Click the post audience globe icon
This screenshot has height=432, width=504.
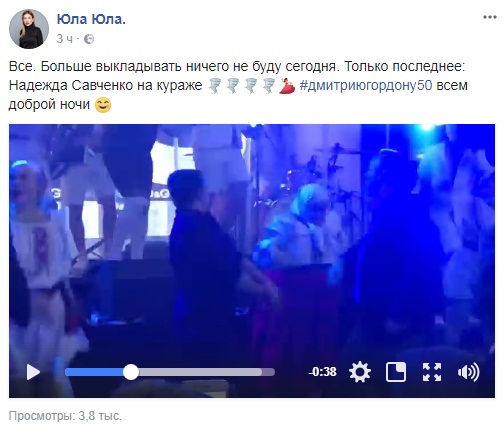pos(89,39)
